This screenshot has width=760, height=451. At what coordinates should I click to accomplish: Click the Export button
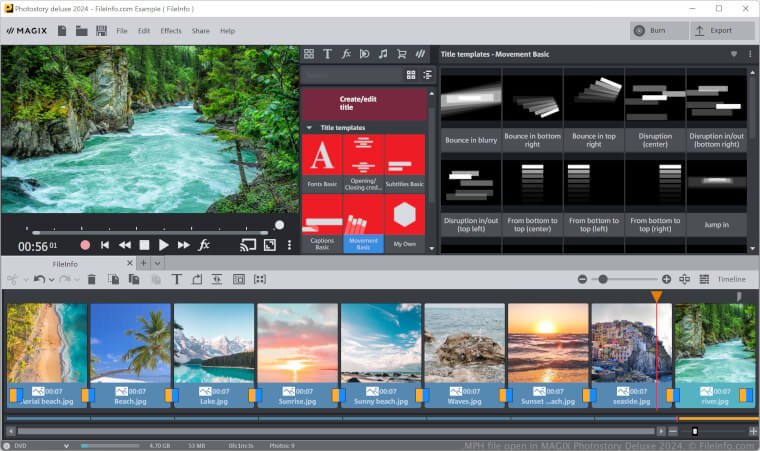(713, 31)
